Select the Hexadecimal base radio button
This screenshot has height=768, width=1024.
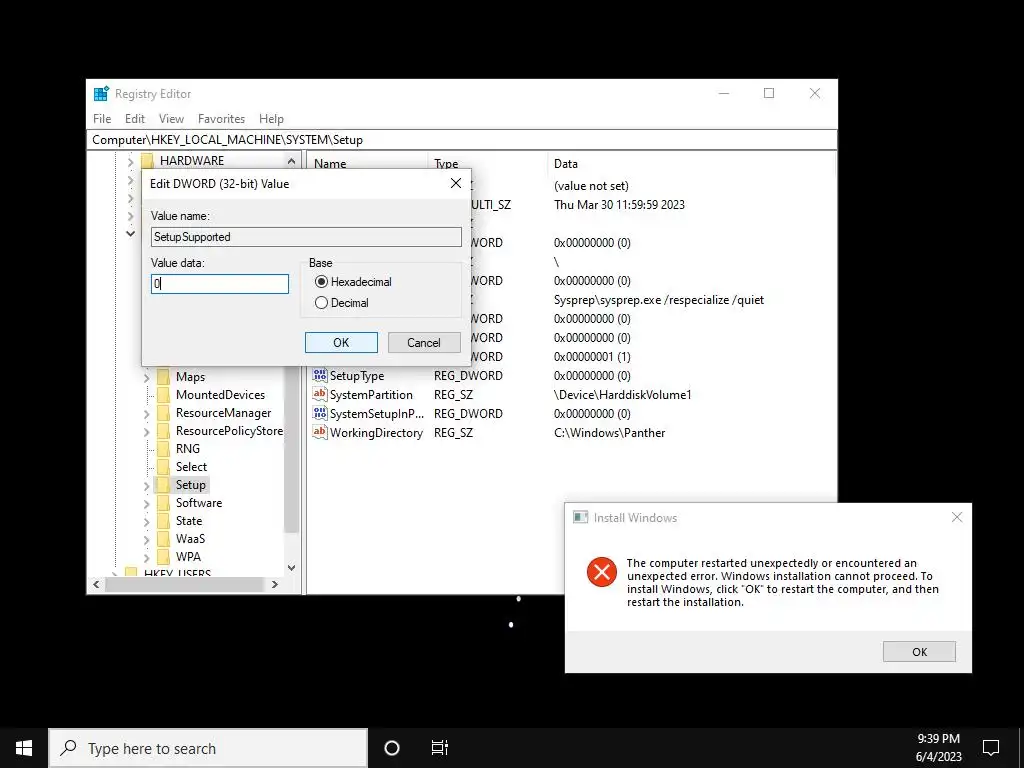(321, 282)
